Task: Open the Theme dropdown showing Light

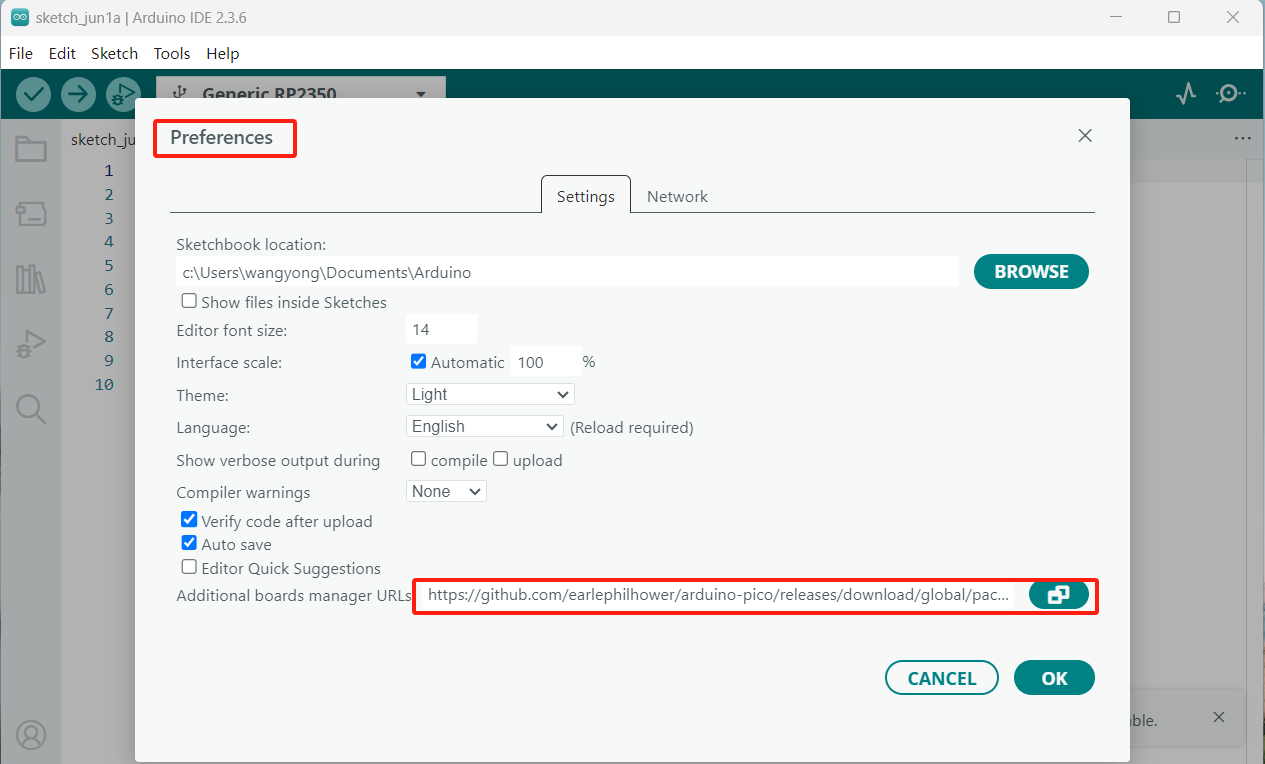Action: (490, 394)
